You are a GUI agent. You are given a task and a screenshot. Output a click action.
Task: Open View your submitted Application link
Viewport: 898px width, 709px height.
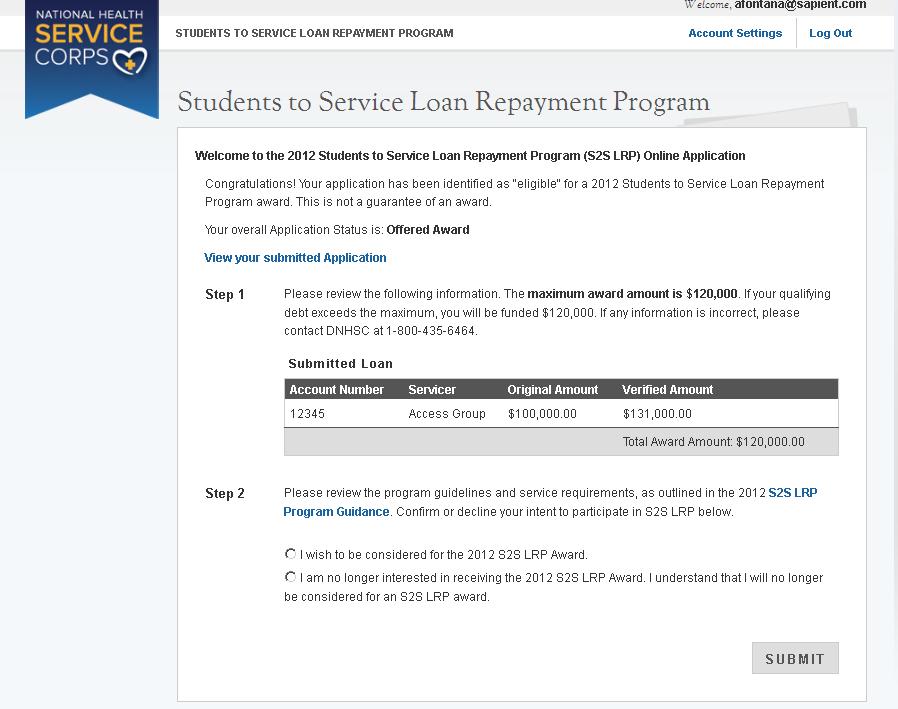(x=295, y=258)
